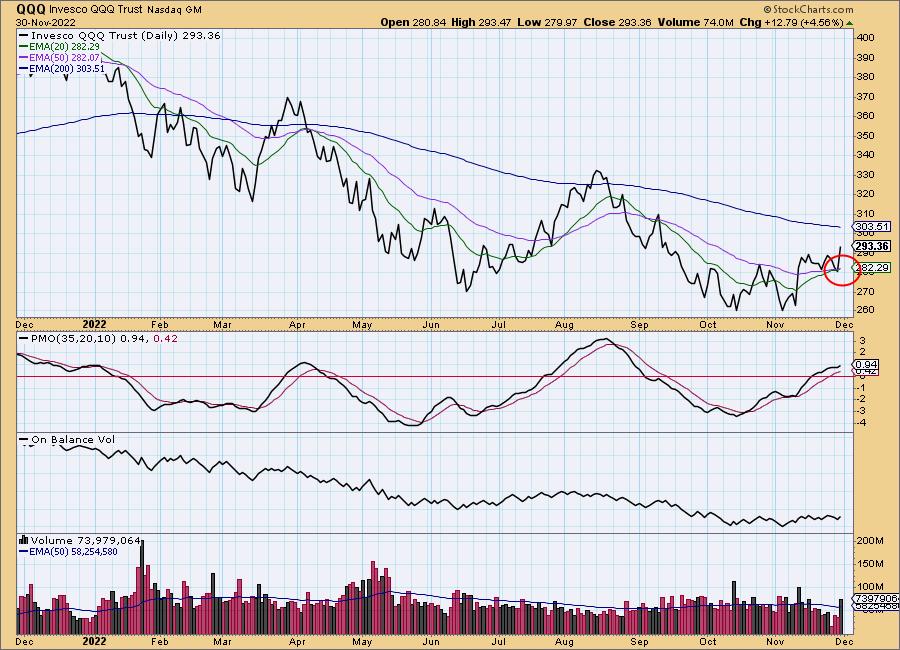Click the QQQ ticker symbol title
This screenshot has width=900, height=650.
[31, 9]
